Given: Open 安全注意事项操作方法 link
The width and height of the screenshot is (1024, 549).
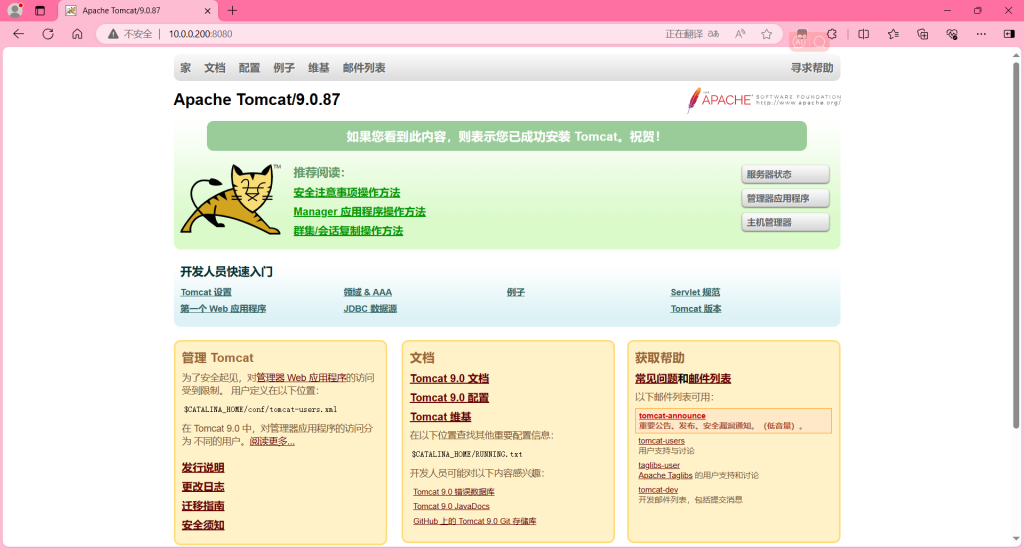Looking at the screenshot, I should point(347,193).
